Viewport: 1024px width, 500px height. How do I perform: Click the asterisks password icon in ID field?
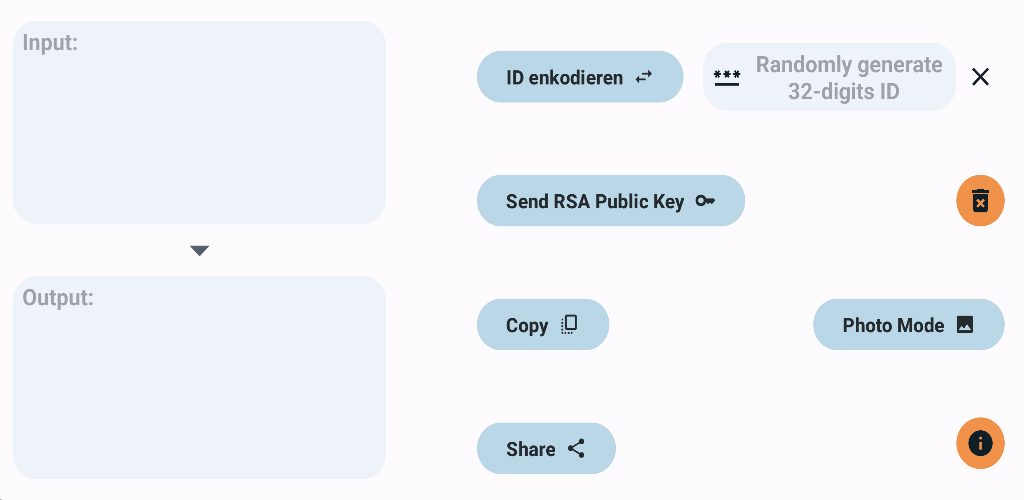click(x=727, y=78)
